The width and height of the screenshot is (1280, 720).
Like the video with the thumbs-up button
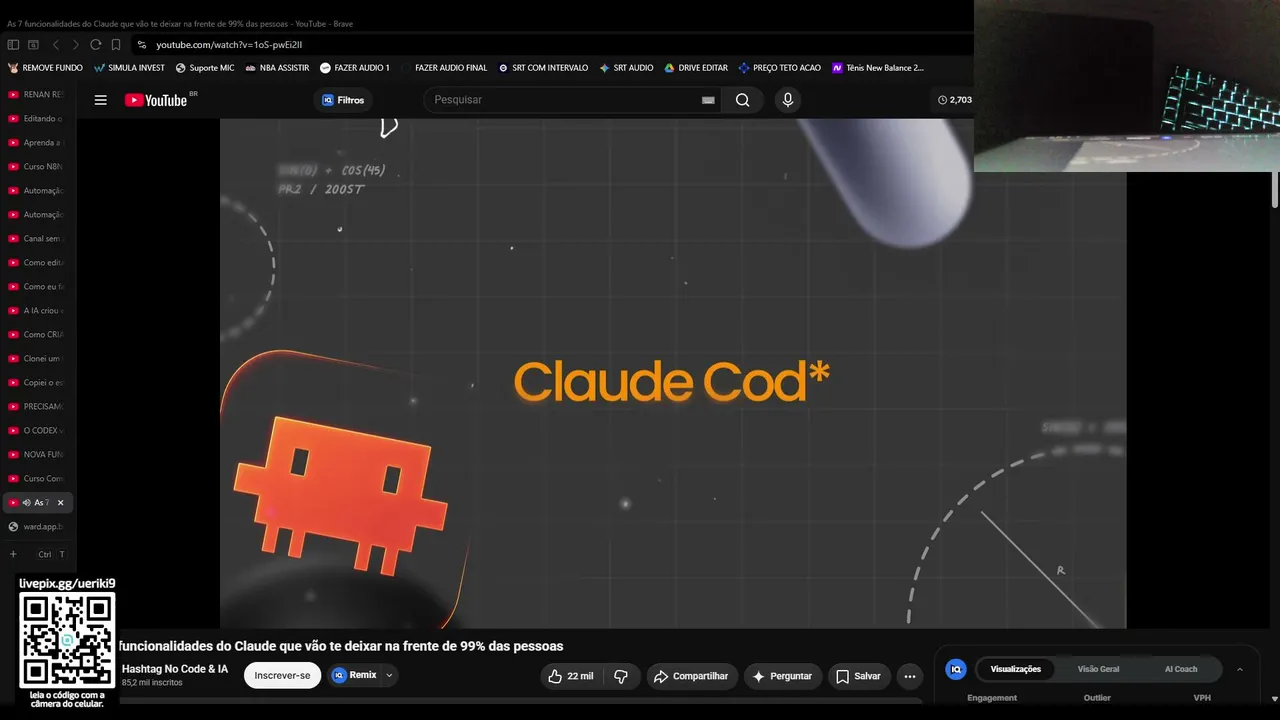(571, 676)
